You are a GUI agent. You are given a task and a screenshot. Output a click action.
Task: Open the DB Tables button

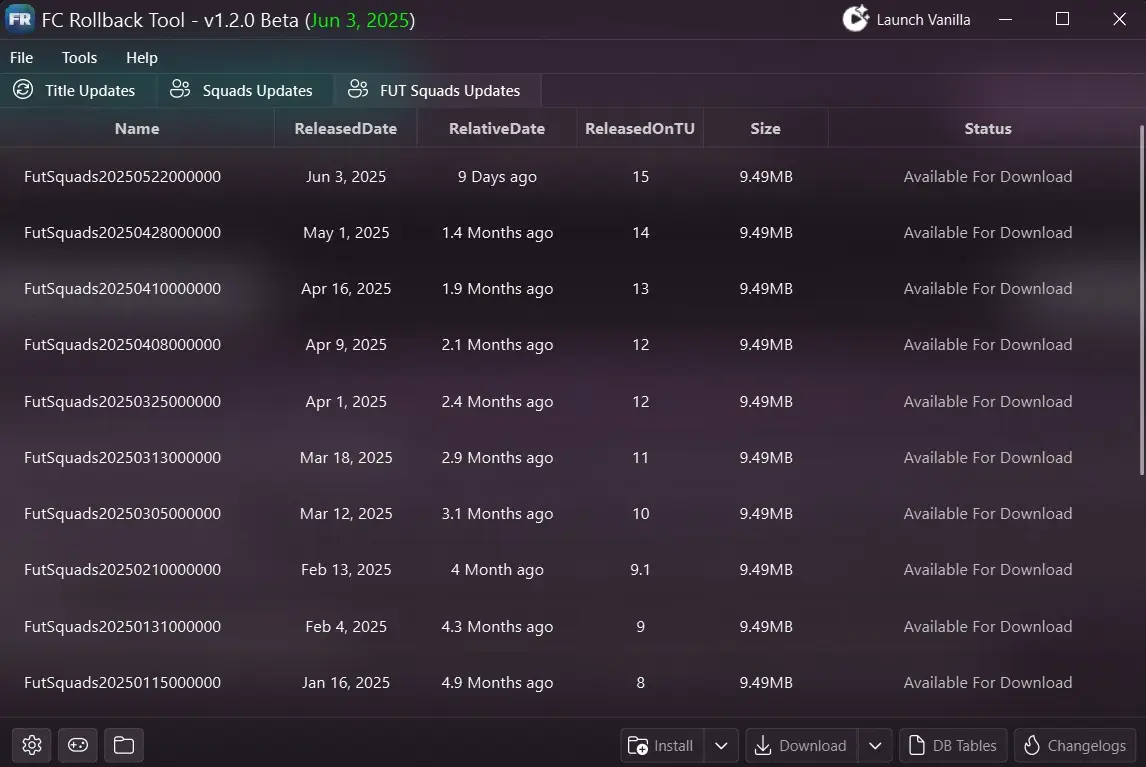click(x=953, y=746)
